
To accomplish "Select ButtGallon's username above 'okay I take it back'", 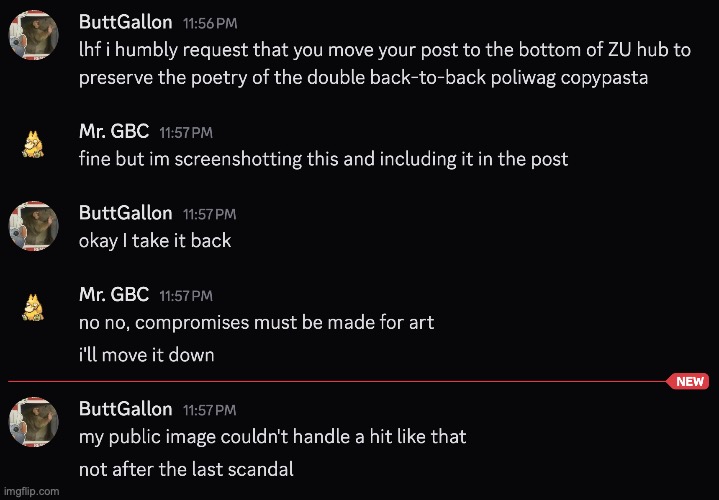I will (125, 212).
